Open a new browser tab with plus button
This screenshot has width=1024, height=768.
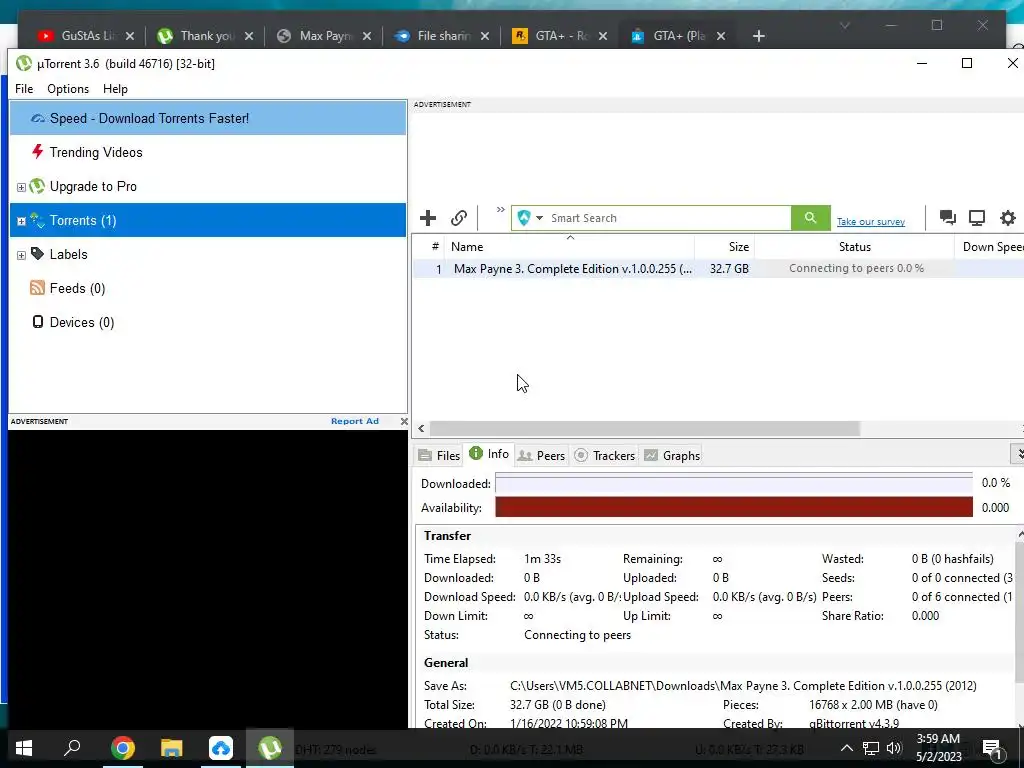(x=758, y=36)
